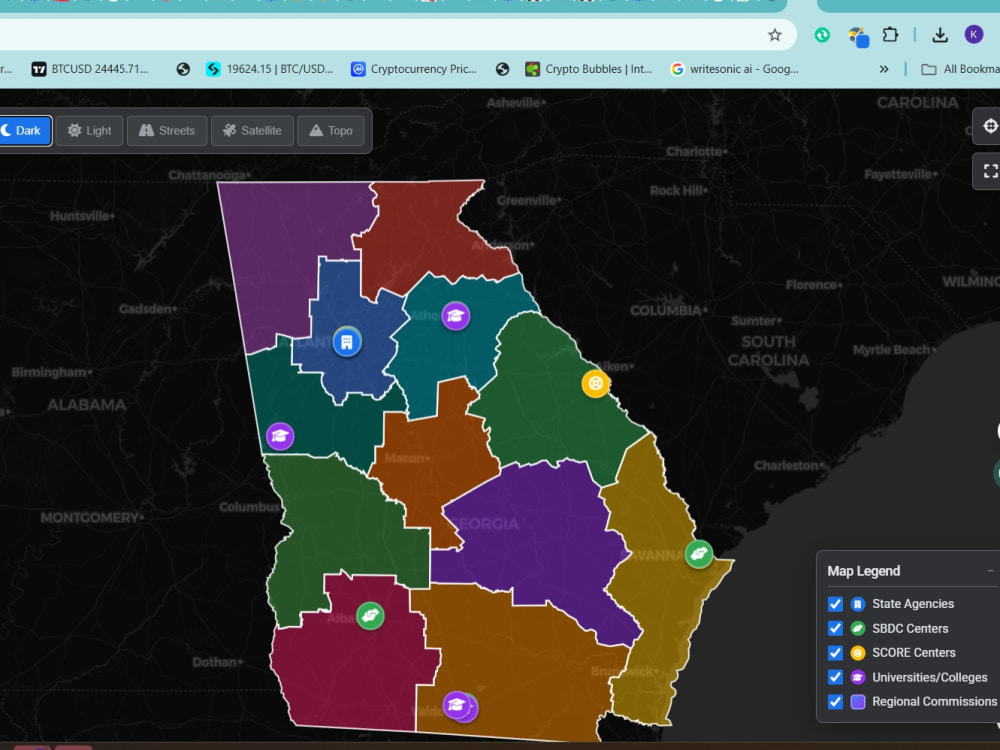Viewport: 1000px width, 750px height.
Task: Click the blue State Agency marker near Atlanta
Action: (347, 342)
